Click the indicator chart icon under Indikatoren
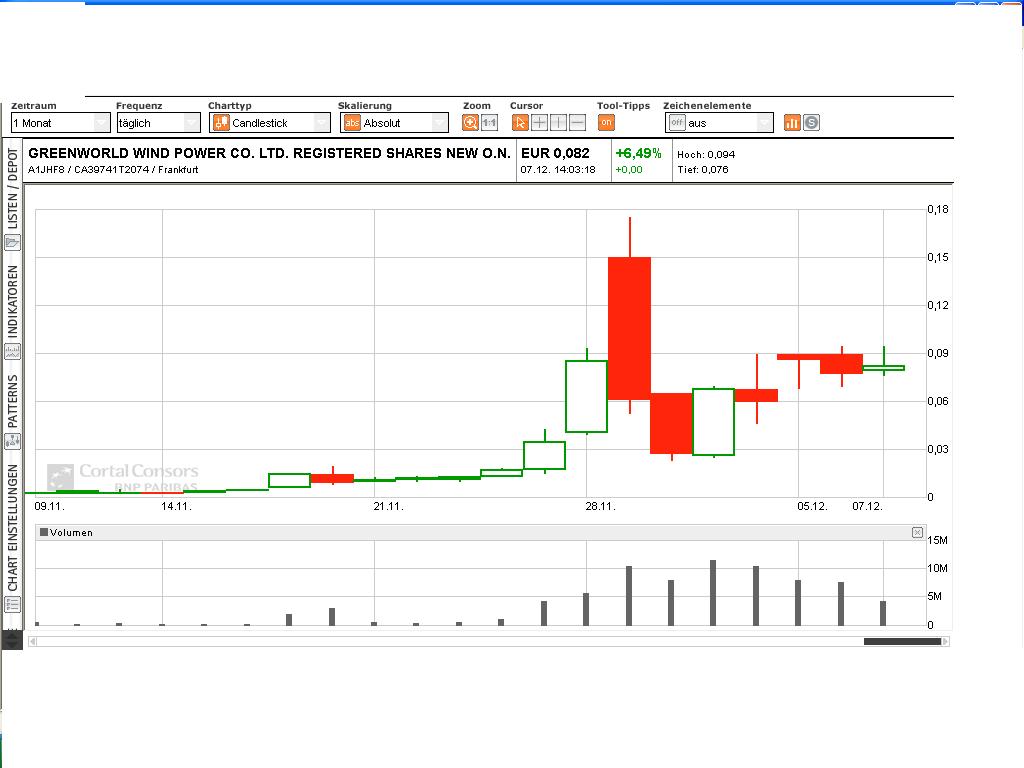1024x768 pixels. point(12,351)
